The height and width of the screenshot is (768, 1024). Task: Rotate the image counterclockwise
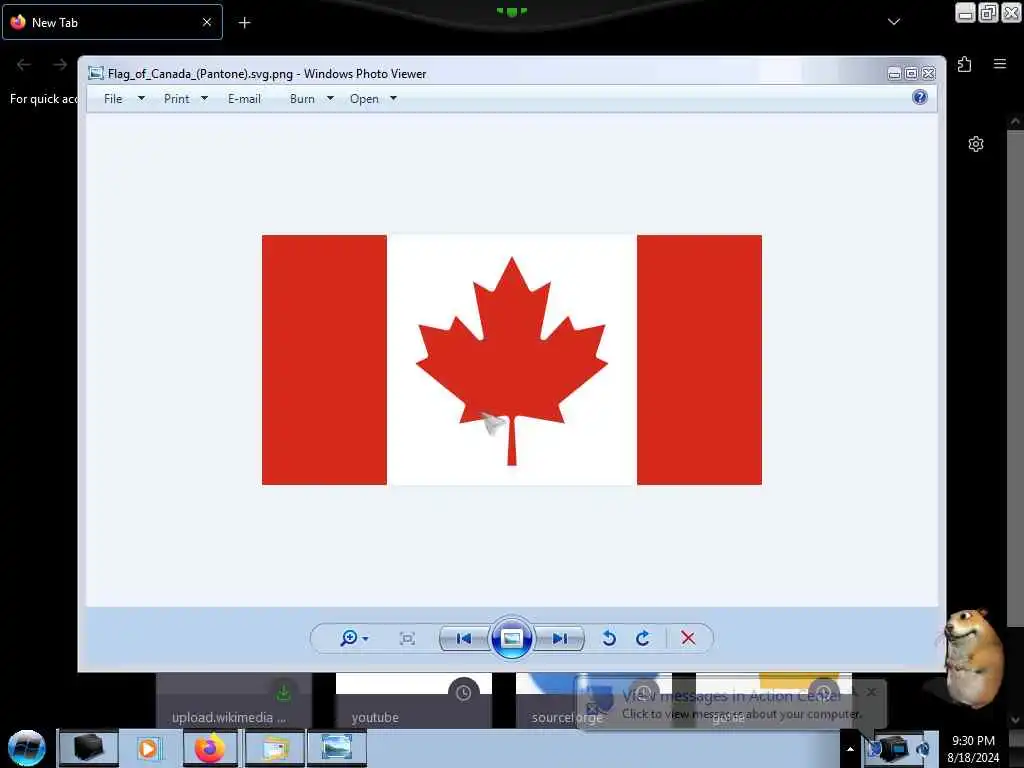click(609, 638)
